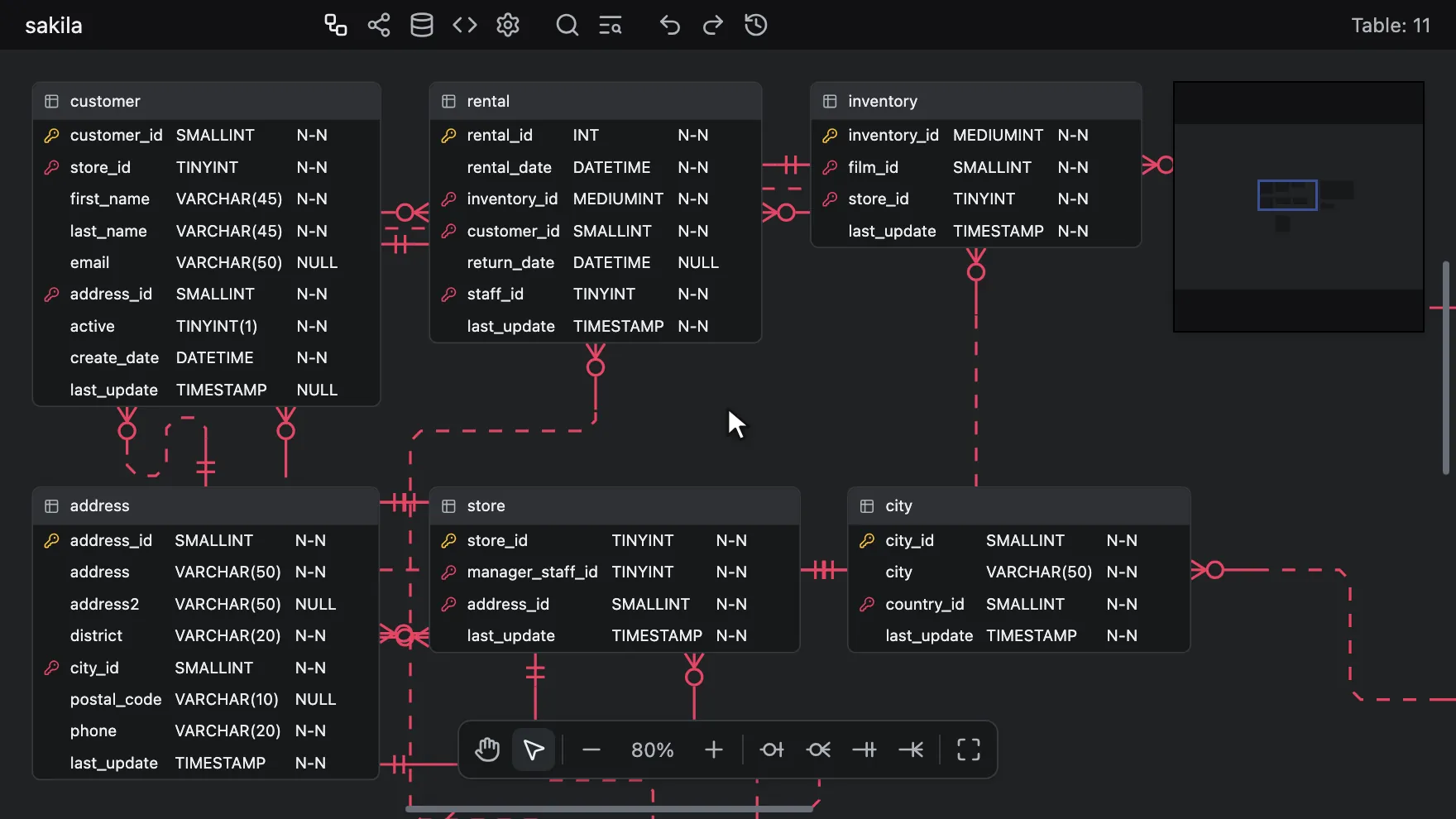The width and height of the screenshot is (1456, 819).
Task: Click the store table grid icon
Action: pos(448,505)
